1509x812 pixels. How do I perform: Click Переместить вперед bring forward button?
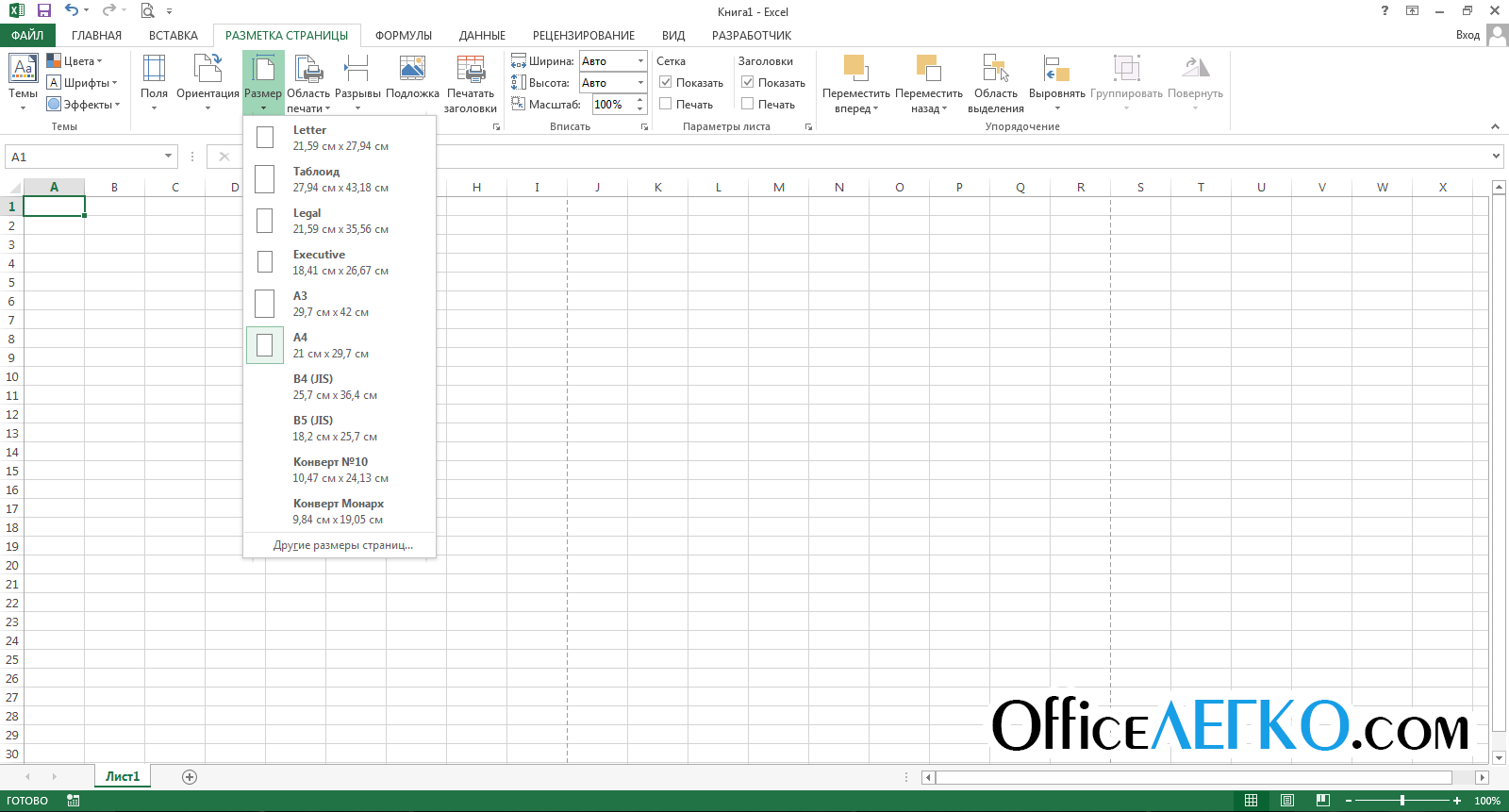pyautogui.click(x=855, y=82)
